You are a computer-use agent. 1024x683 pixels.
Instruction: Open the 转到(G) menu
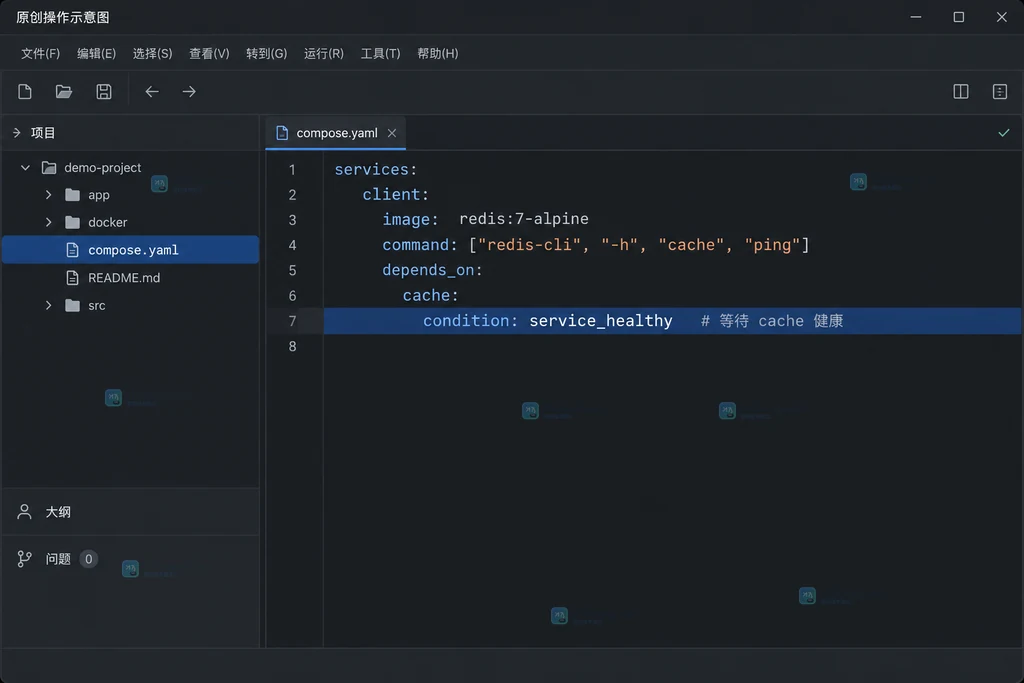point(266,54)
